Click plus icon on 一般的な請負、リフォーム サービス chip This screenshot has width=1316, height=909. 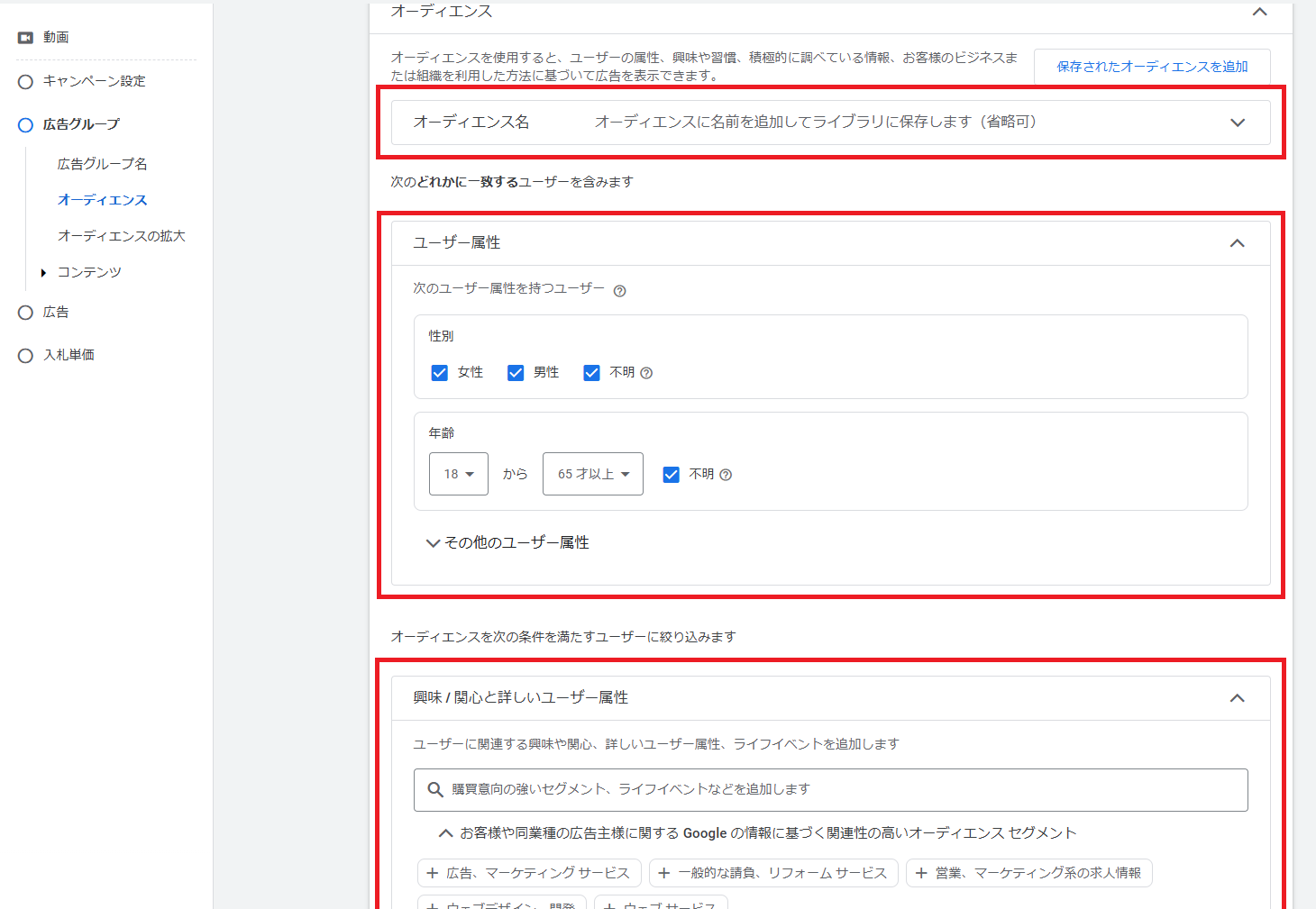point(664,873)
